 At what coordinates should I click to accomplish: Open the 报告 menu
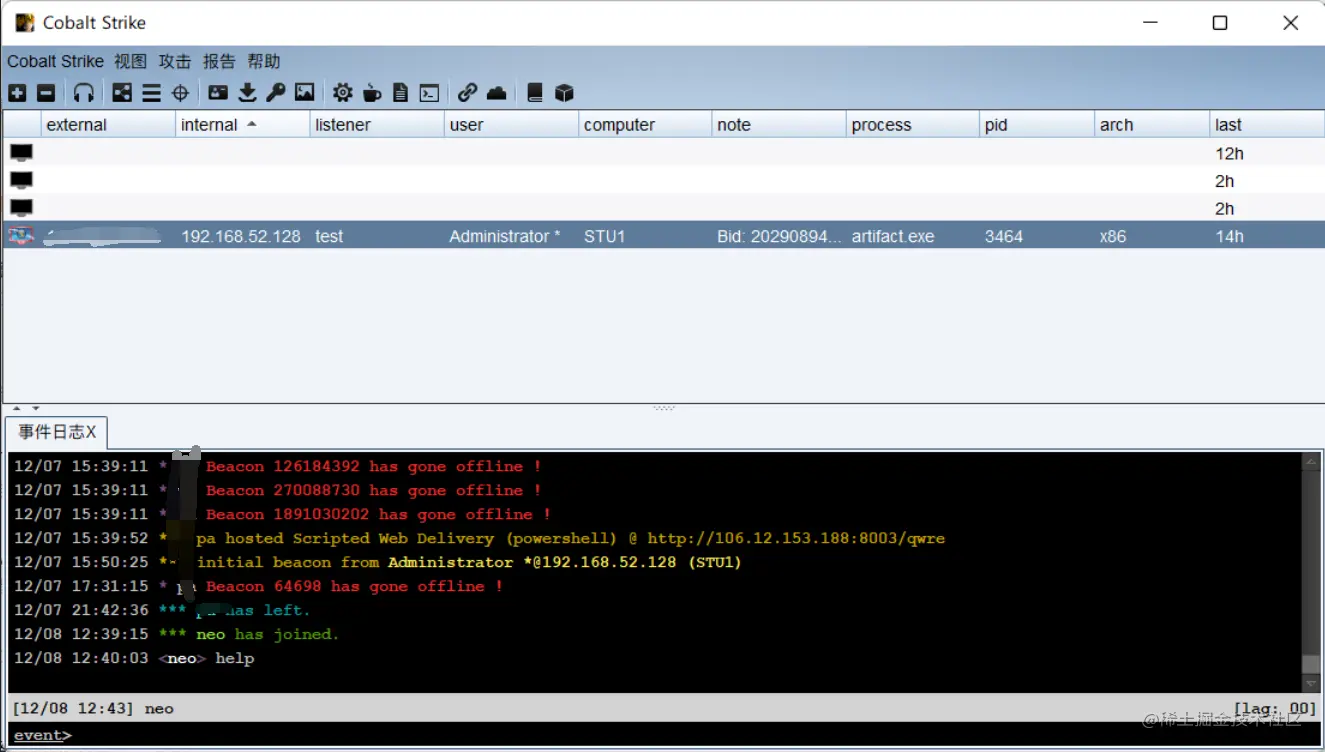[219, 61]
